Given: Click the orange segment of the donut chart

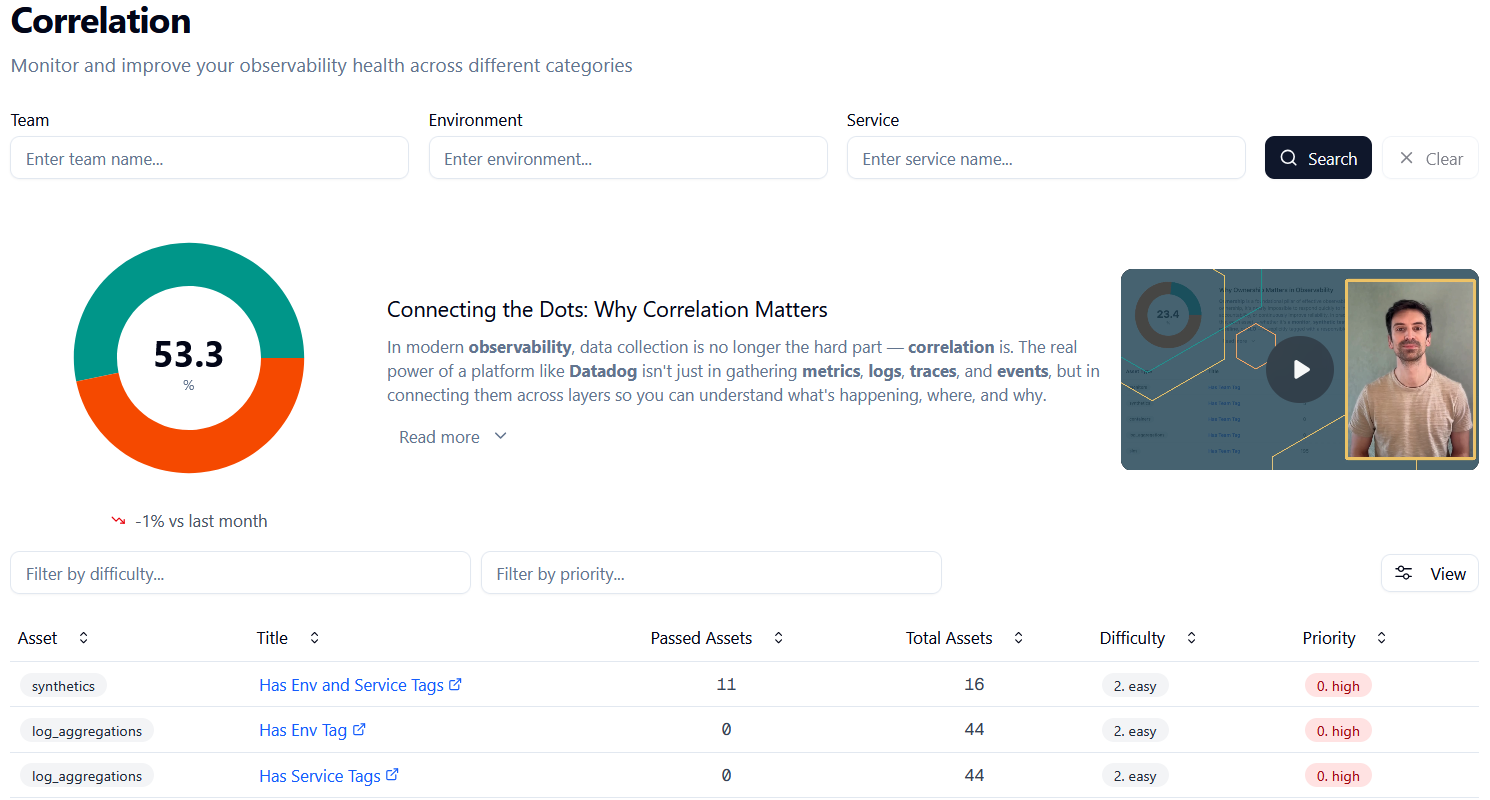Looking at the screenshot, I should [188, 440].
